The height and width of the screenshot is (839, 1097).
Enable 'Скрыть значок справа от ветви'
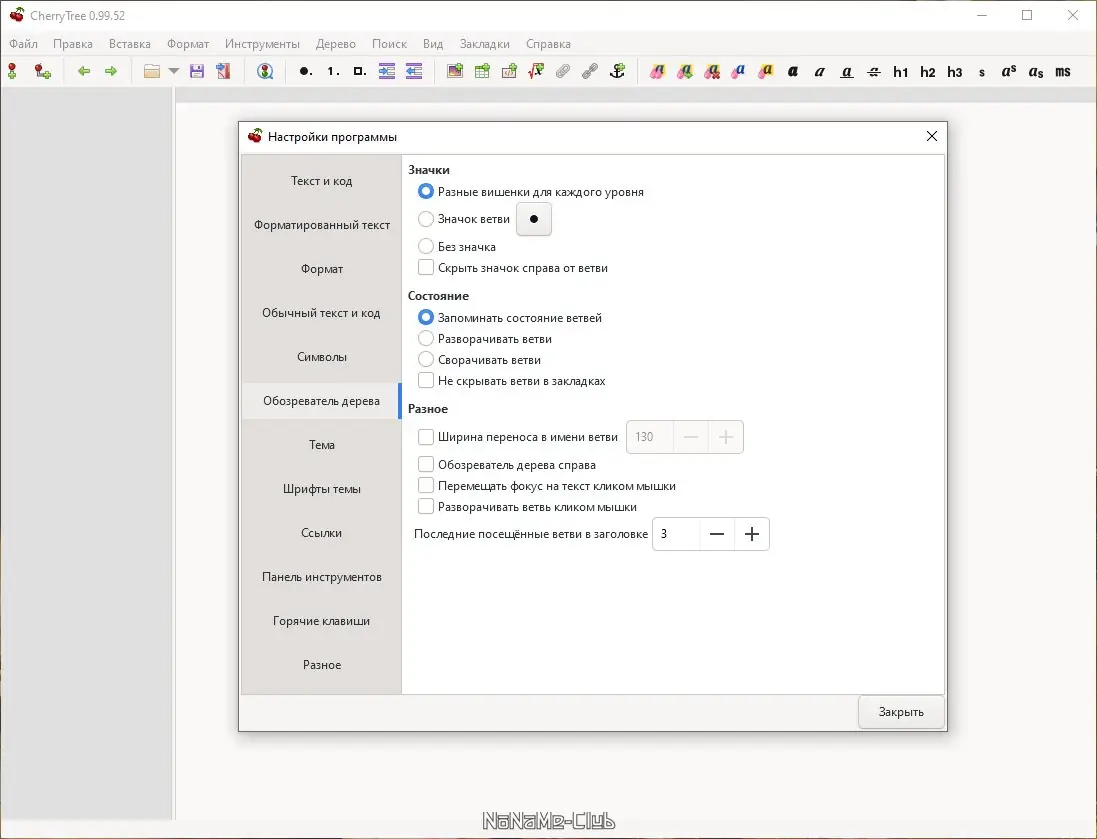425,267
